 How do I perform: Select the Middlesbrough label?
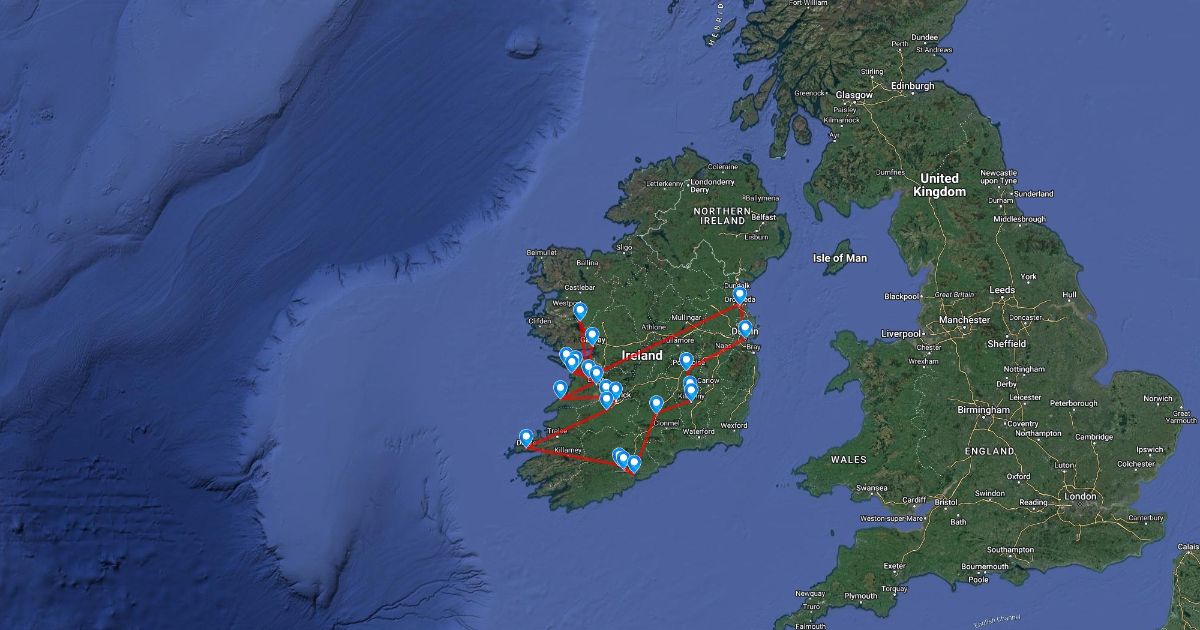(1020, 218)
